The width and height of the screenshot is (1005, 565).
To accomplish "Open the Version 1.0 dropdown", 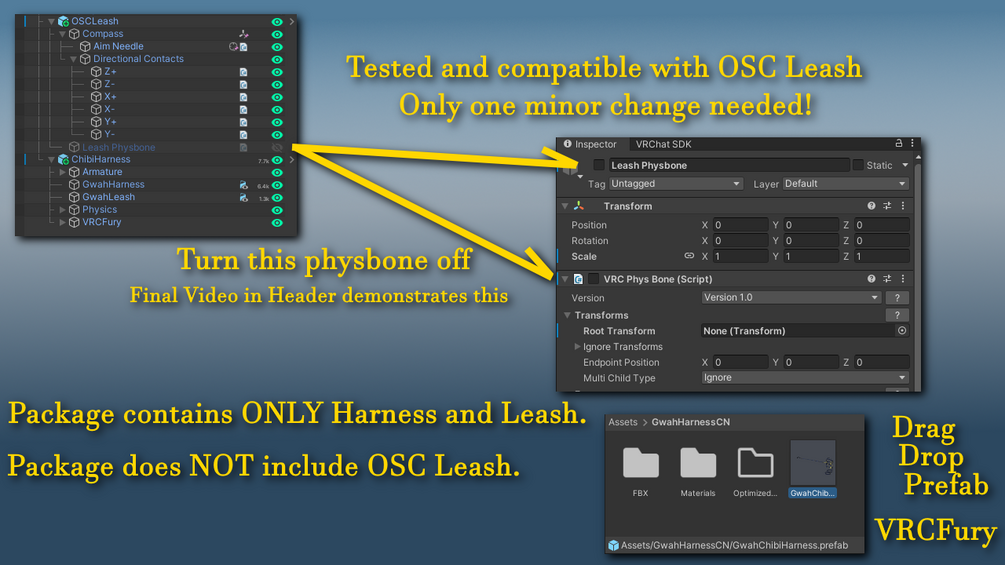I will click(x=791, y=298).
